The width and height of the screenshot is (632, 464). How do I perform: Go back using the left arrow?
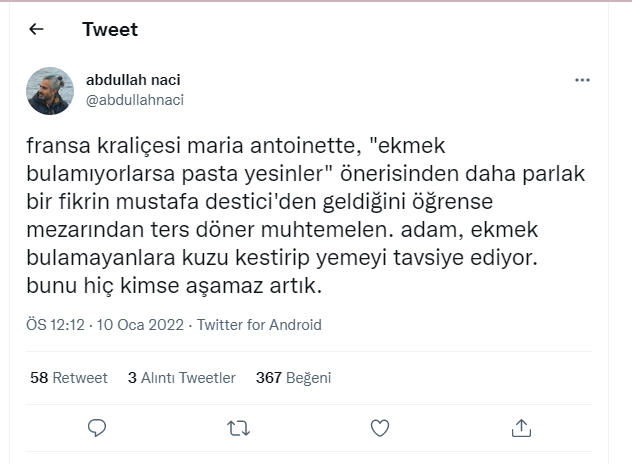[37, 30]
